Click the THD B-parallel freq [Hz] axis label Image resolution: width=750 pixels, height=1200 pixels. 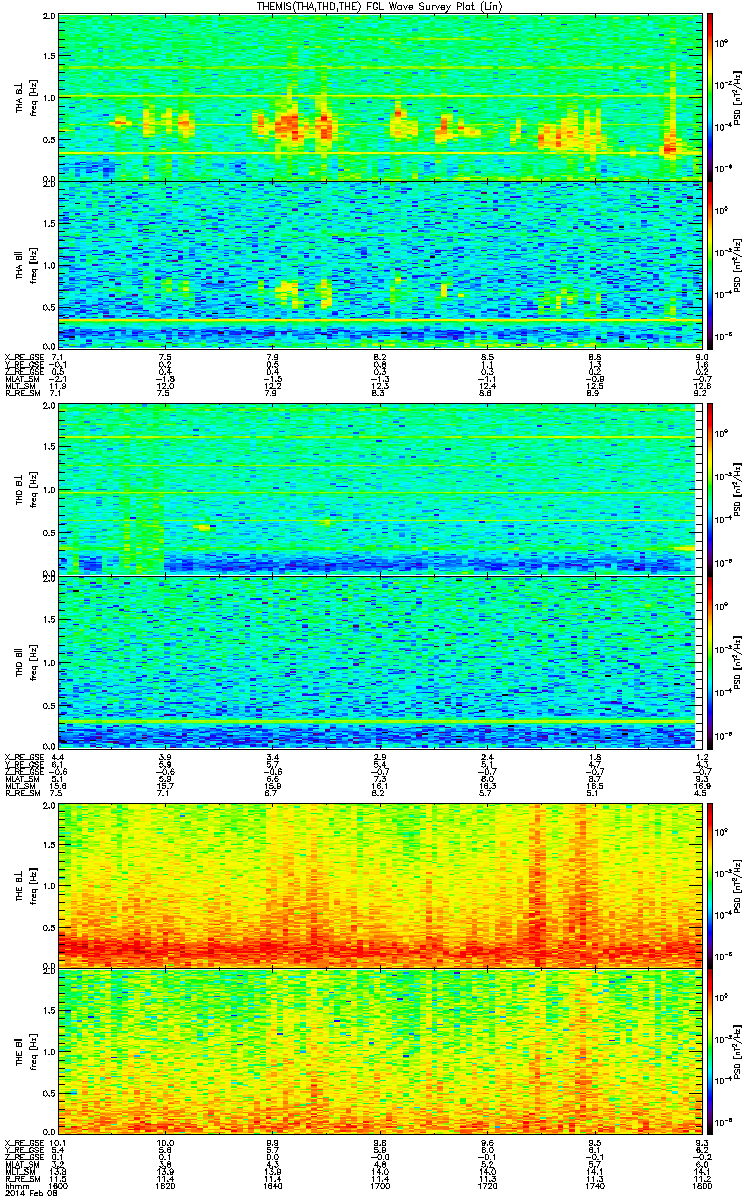pyautogui.click(x=32, y=661)
